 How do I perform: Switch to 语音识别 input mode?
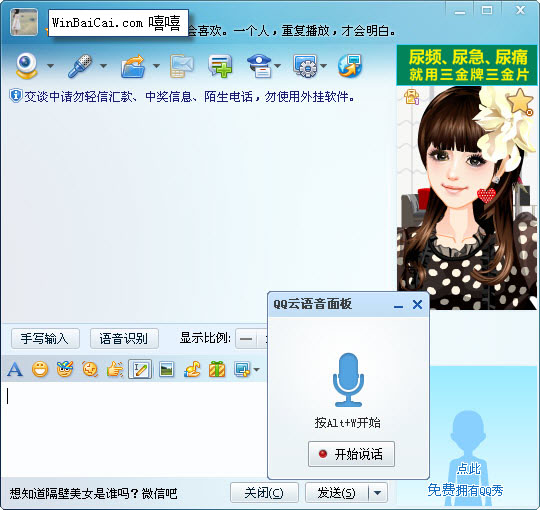click(124, 339)
